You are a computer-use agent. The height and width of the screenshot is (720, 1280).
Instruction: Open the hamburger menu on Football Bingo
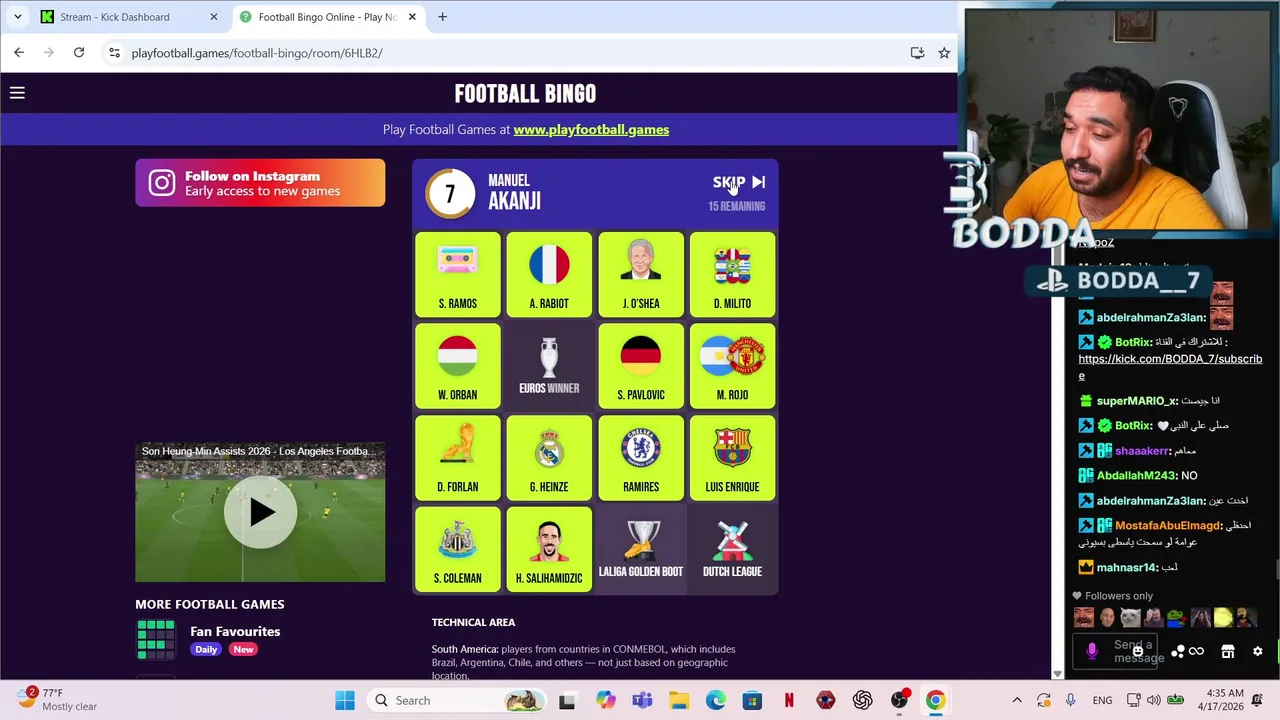pos(17,93)
